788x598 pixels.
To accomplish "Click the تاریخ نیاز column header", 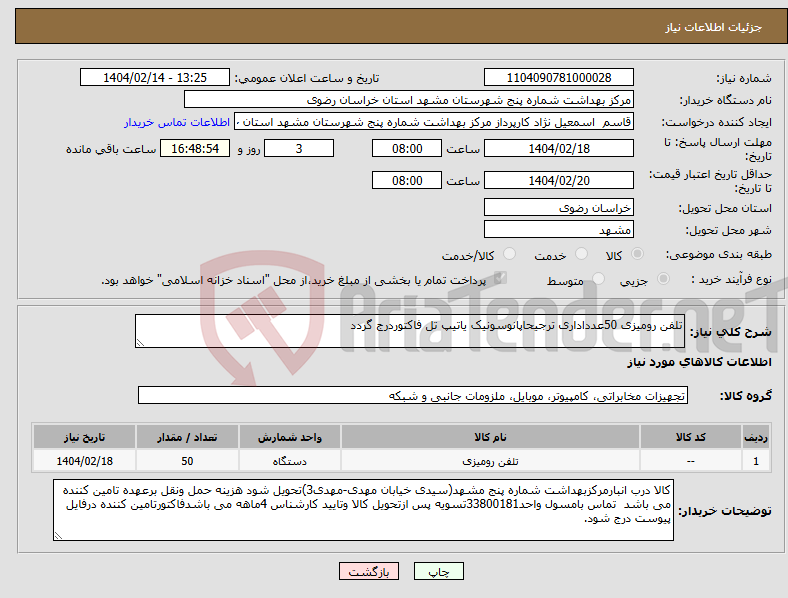I will [84, 437].
